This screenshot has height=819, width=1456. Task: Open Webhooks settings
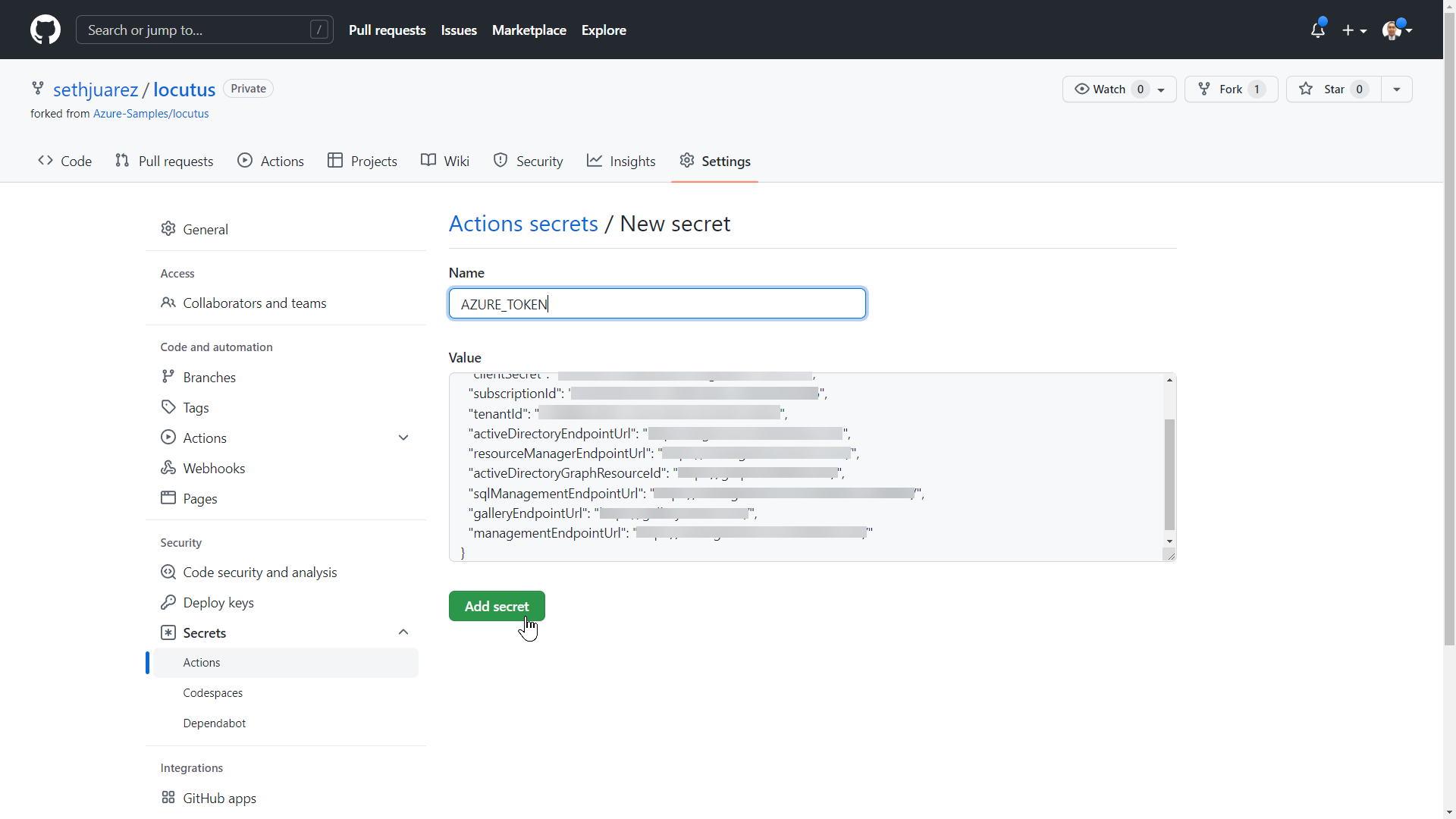pyautogui.click(x=286, y=468)
